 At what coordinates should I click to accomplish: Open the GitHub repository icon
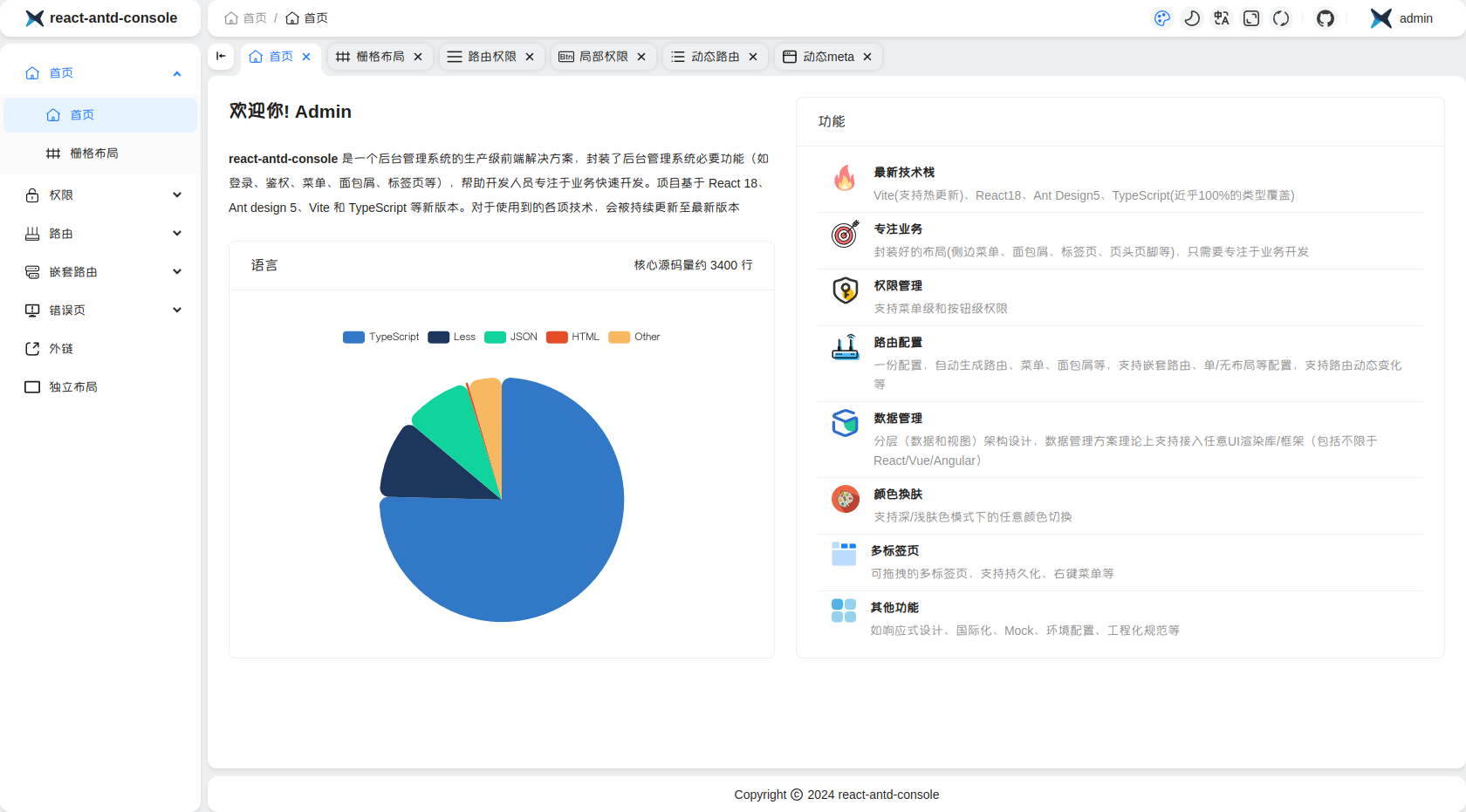pos(1326,18)
